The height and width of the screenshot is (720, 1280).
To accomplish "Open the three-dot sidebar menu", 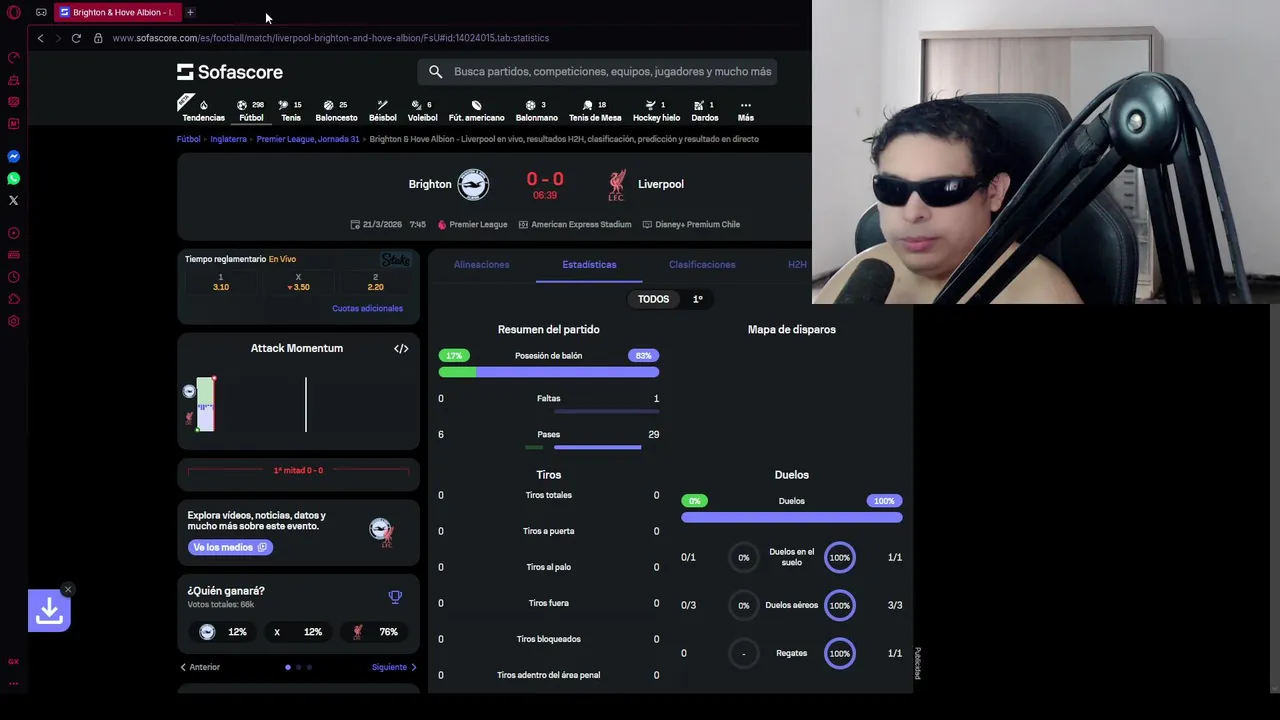I will [13, 684].
